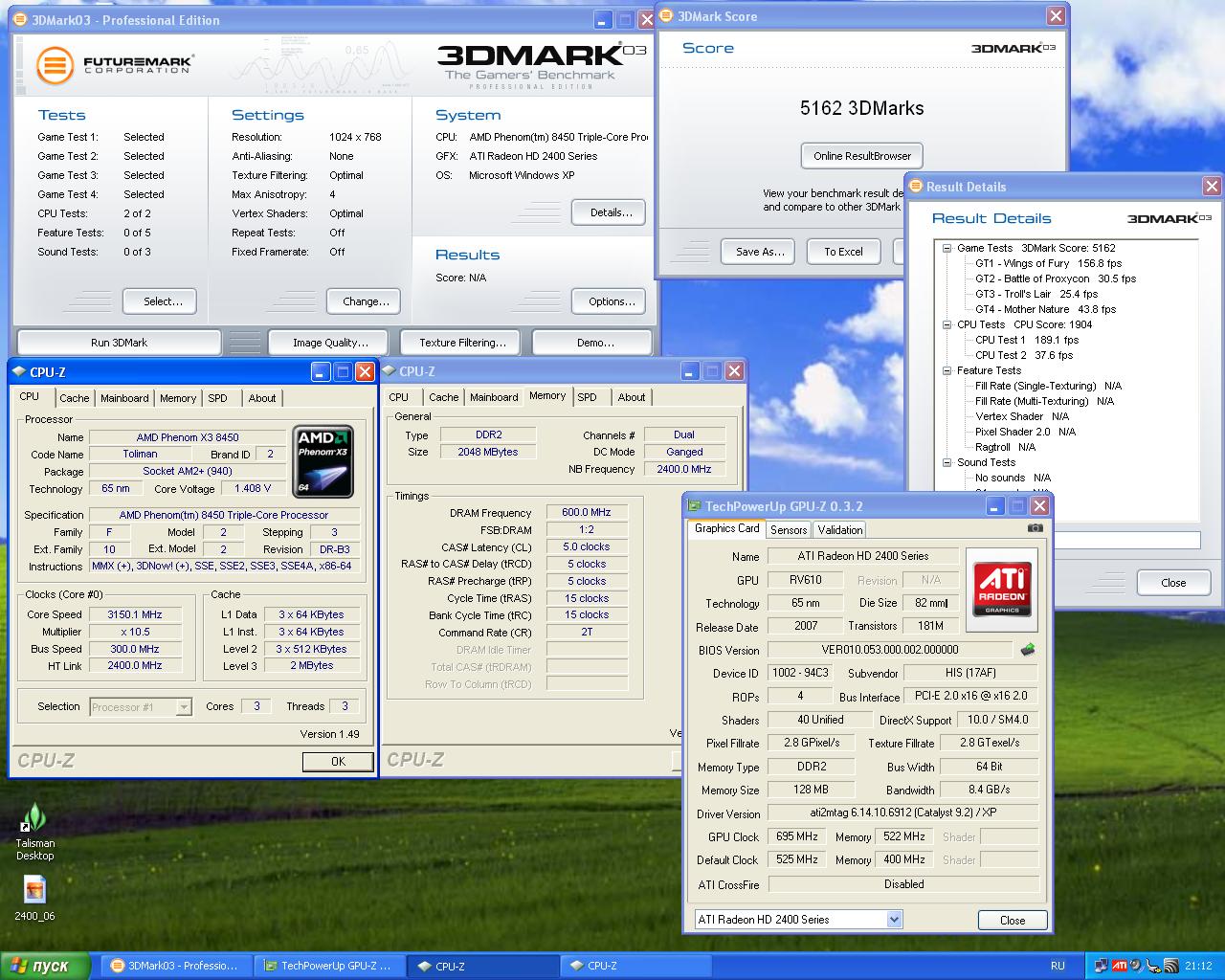The image size is (1225, 980).
Task: Switch to Validation tab in GPU-Z
Action: click(840, 529)
